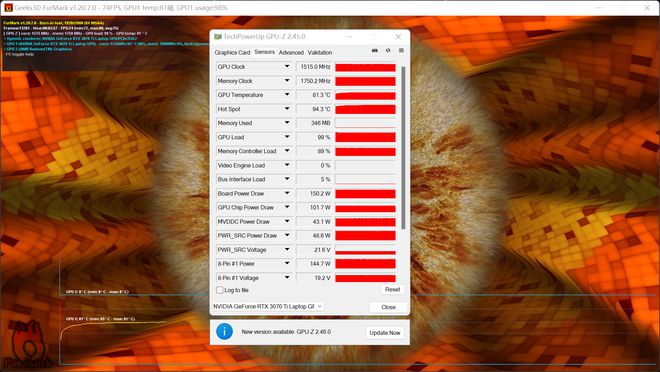
Task: Open the GPU-Z hamburger menu icon
Action: (401, 50)
